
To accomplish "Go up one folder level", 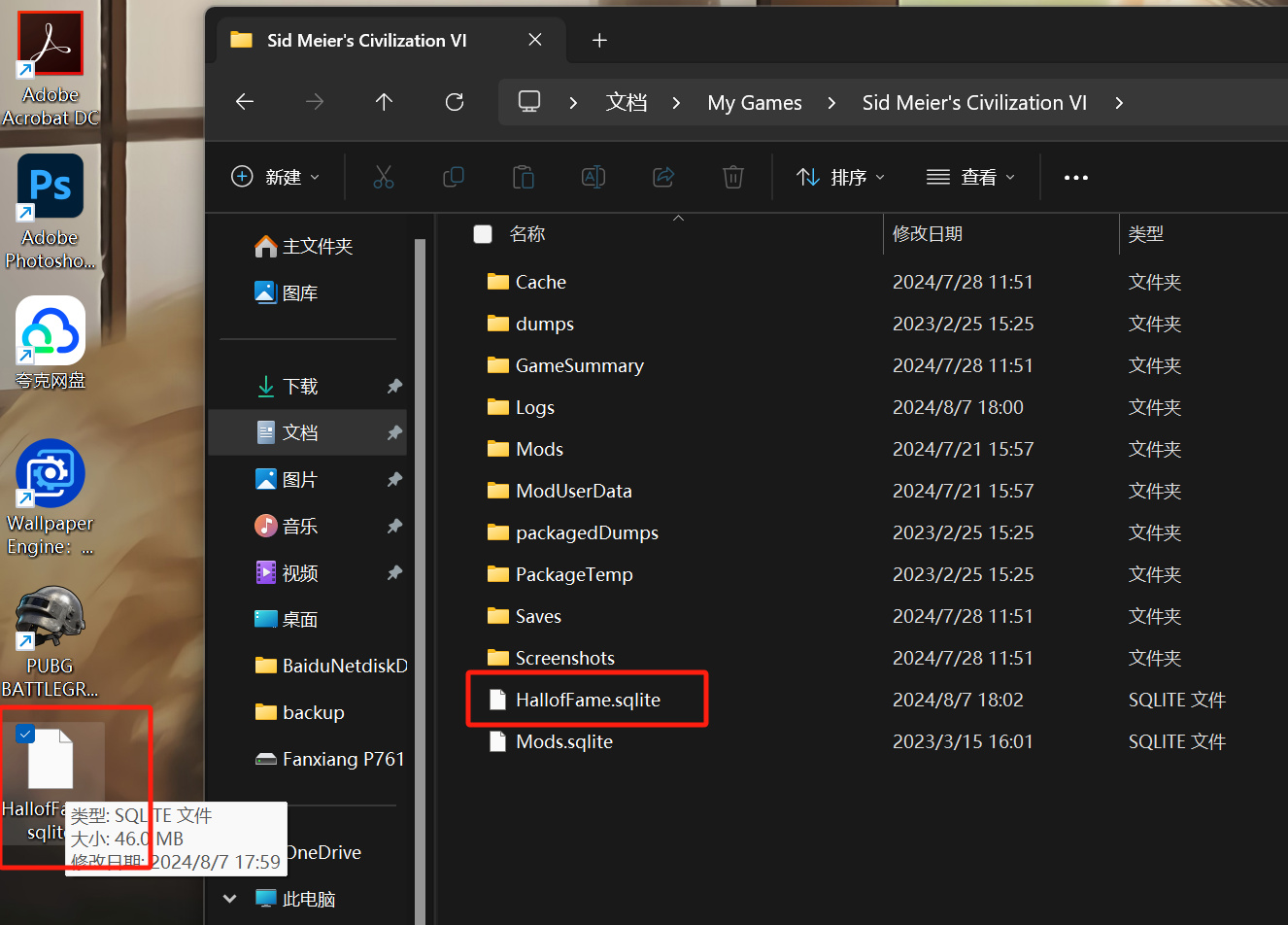I will coord(385,102).
